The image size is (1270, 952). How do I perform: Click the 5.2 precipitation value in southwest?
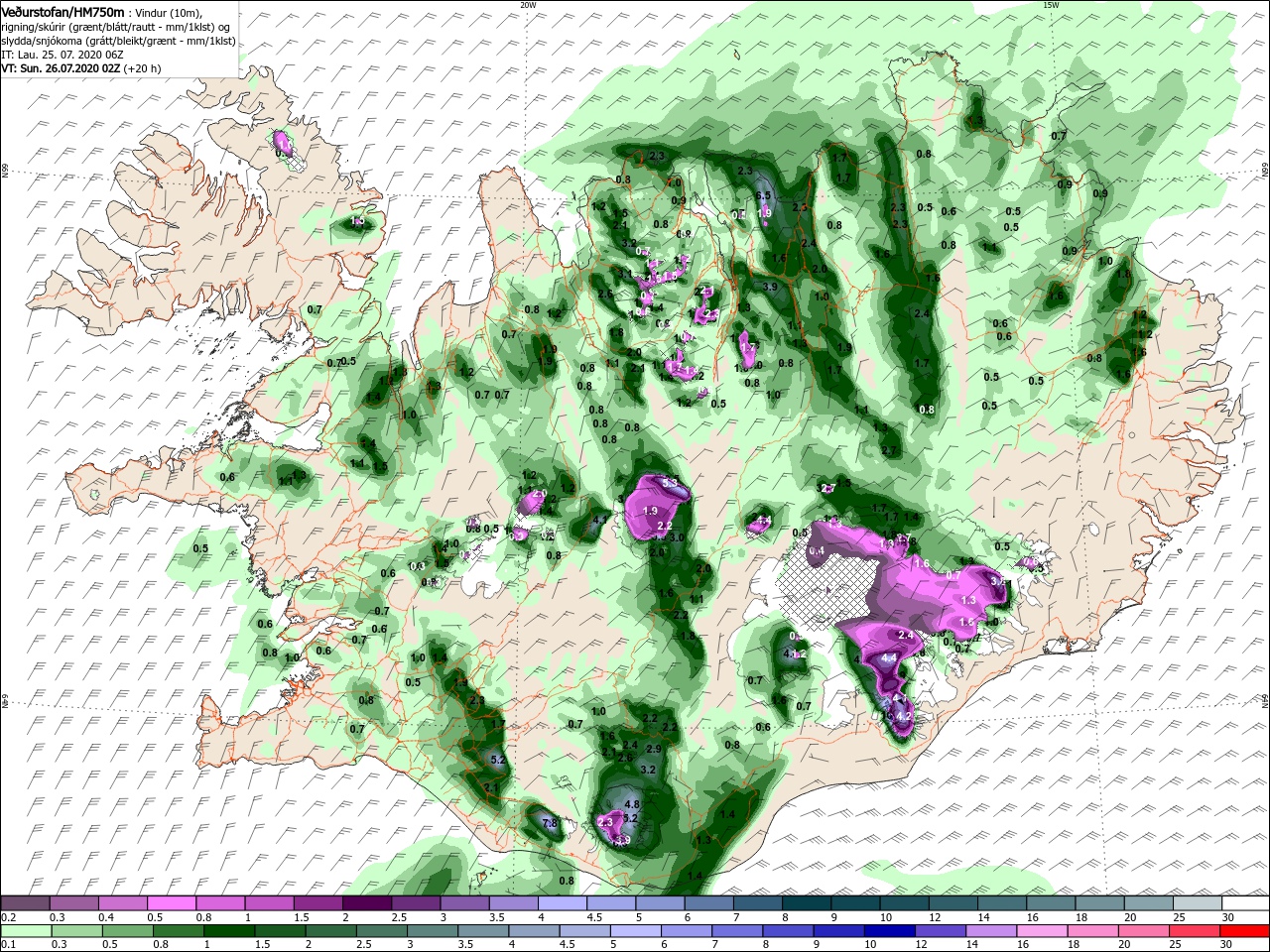coord(499,760)
